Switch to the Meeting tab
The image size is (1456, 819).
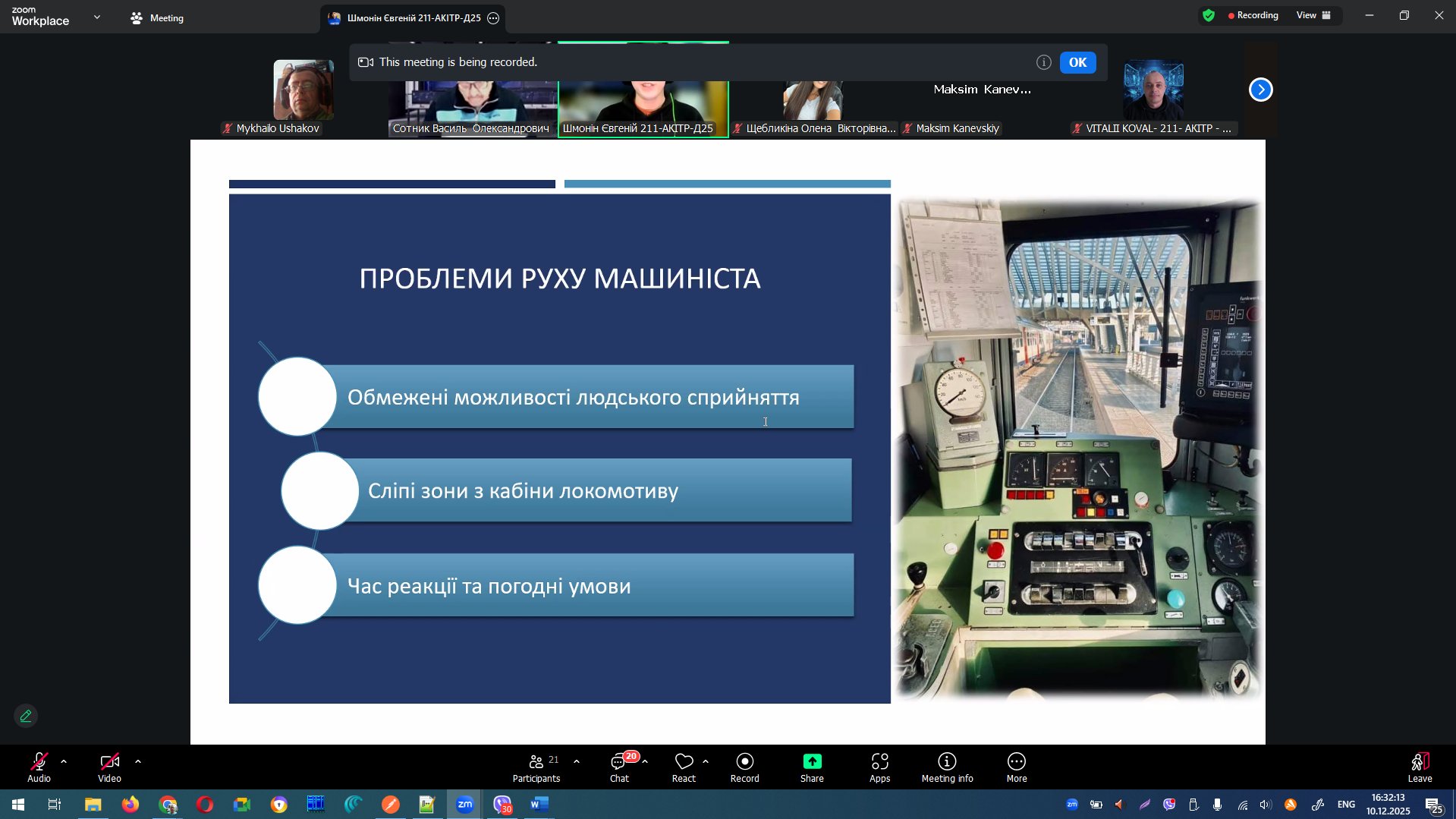[x=157, y=18]
